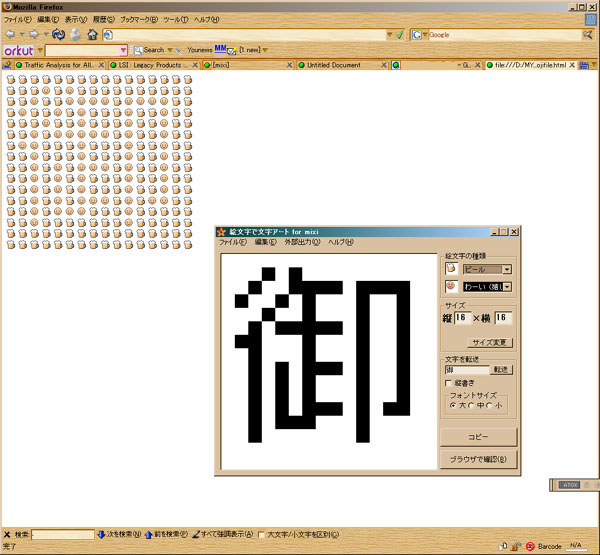Open the dropdown arrow after Search label
This screenshot has width=600, height=555.
click(170, 50)
